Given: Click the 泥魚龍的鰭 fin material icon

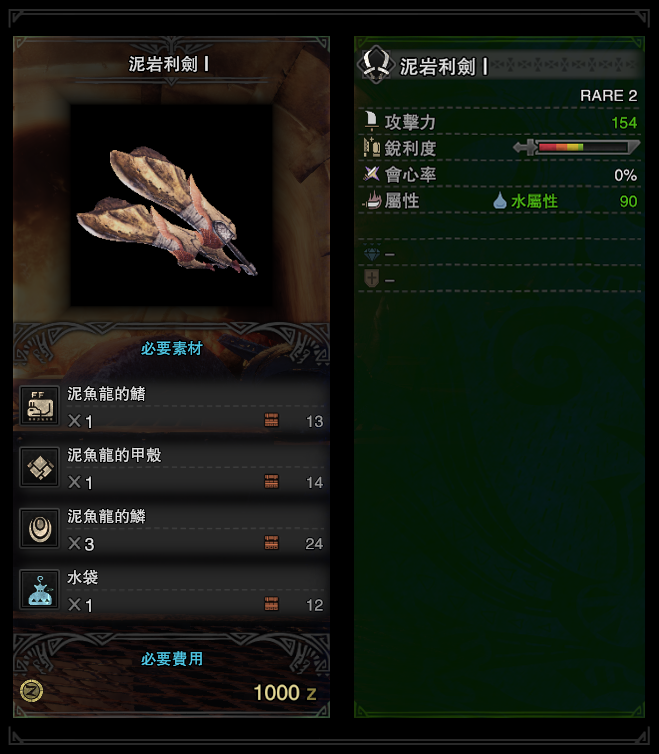Looking at the screenshot, I should pos(39,405).
